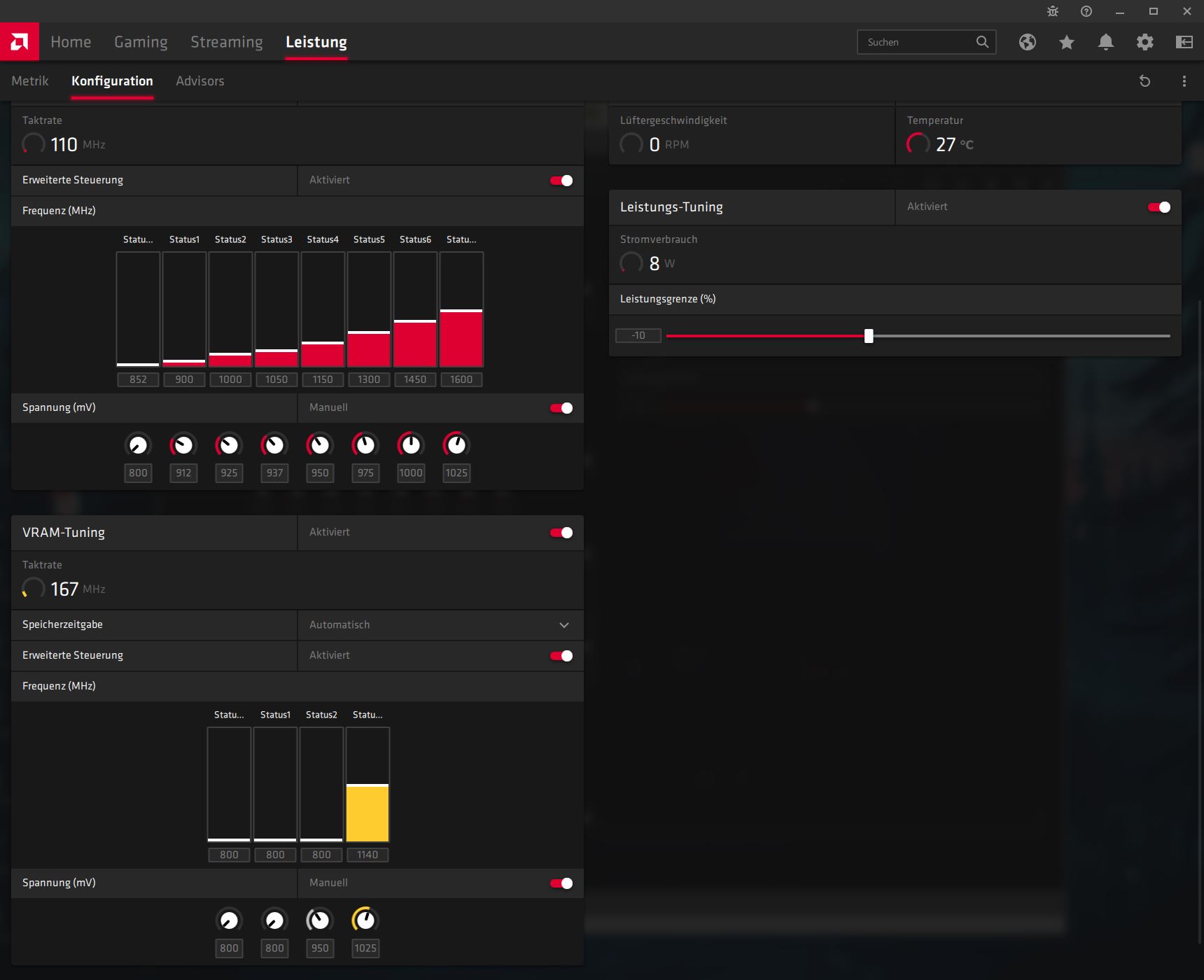Open the bug report tool icon
Screen dimensions: 1204x980
(1053, 11)
